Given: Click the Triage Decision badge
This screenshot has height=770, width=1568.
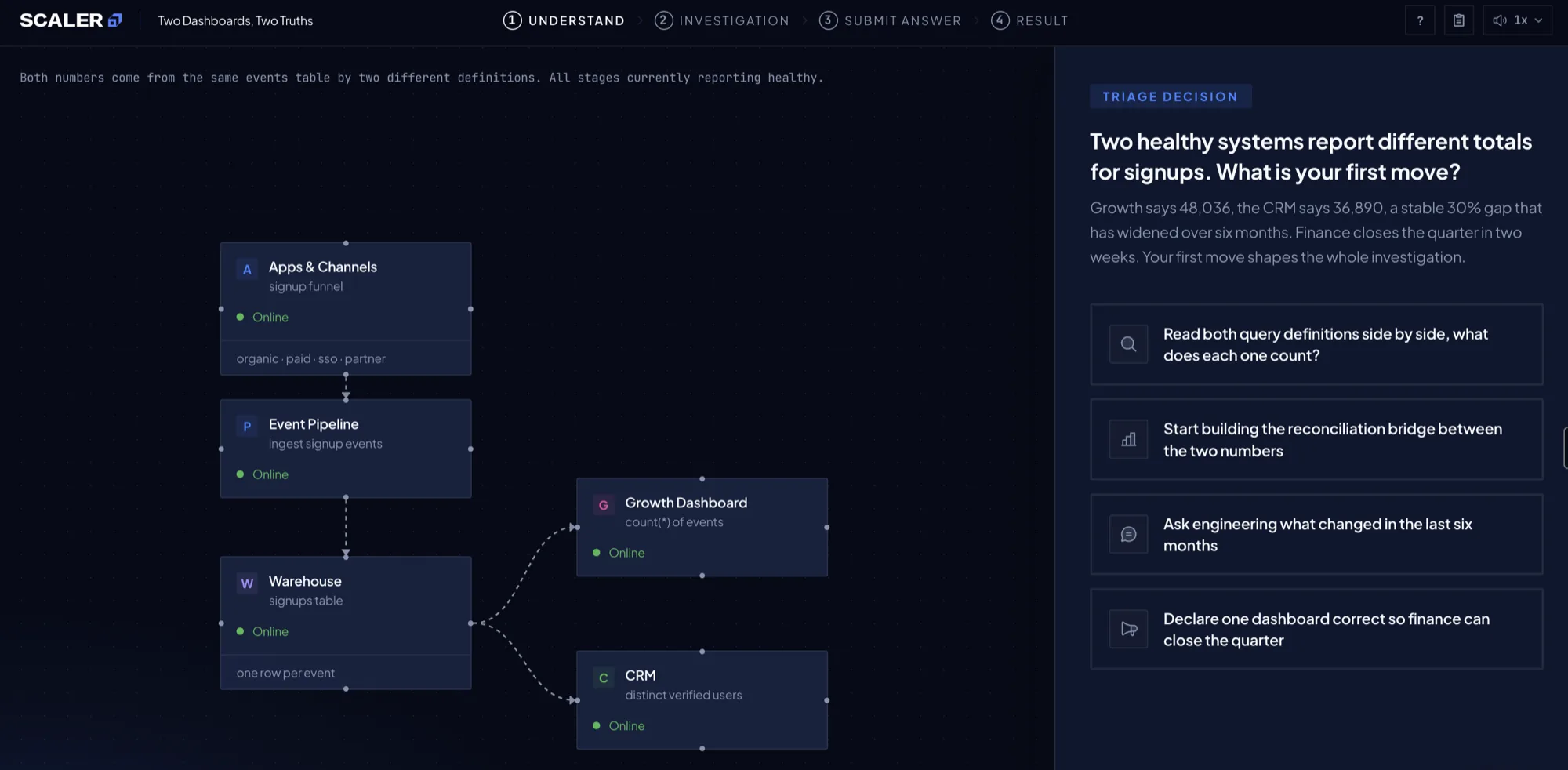Looking at the screenshot, I should [x=1171, y=96].
